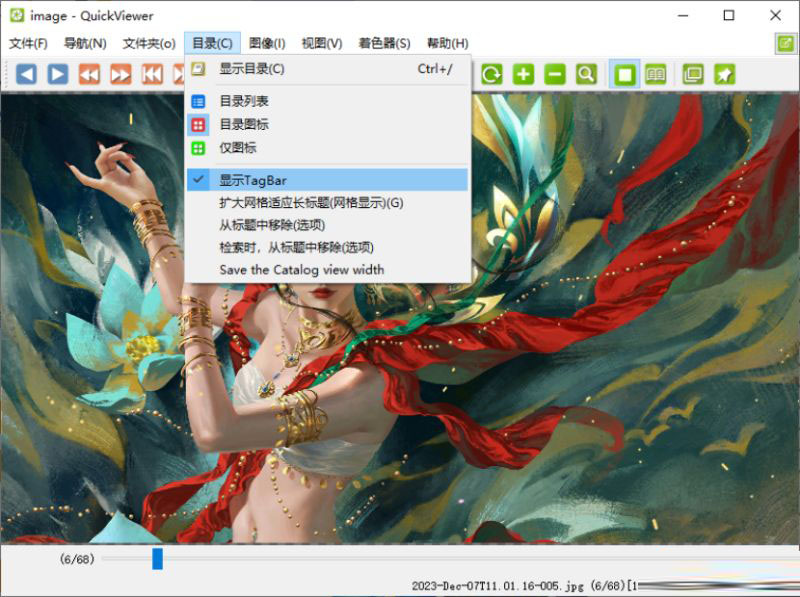Open the 文件夹(o) menu

149,43
